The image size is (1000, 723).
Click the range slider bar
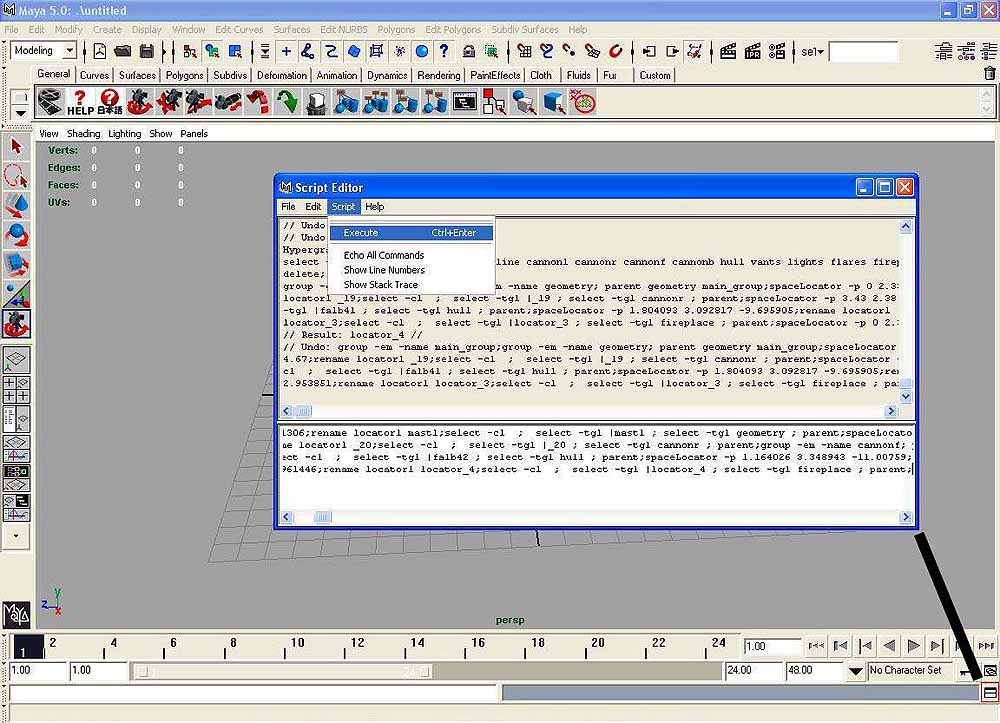click(284, 671)
